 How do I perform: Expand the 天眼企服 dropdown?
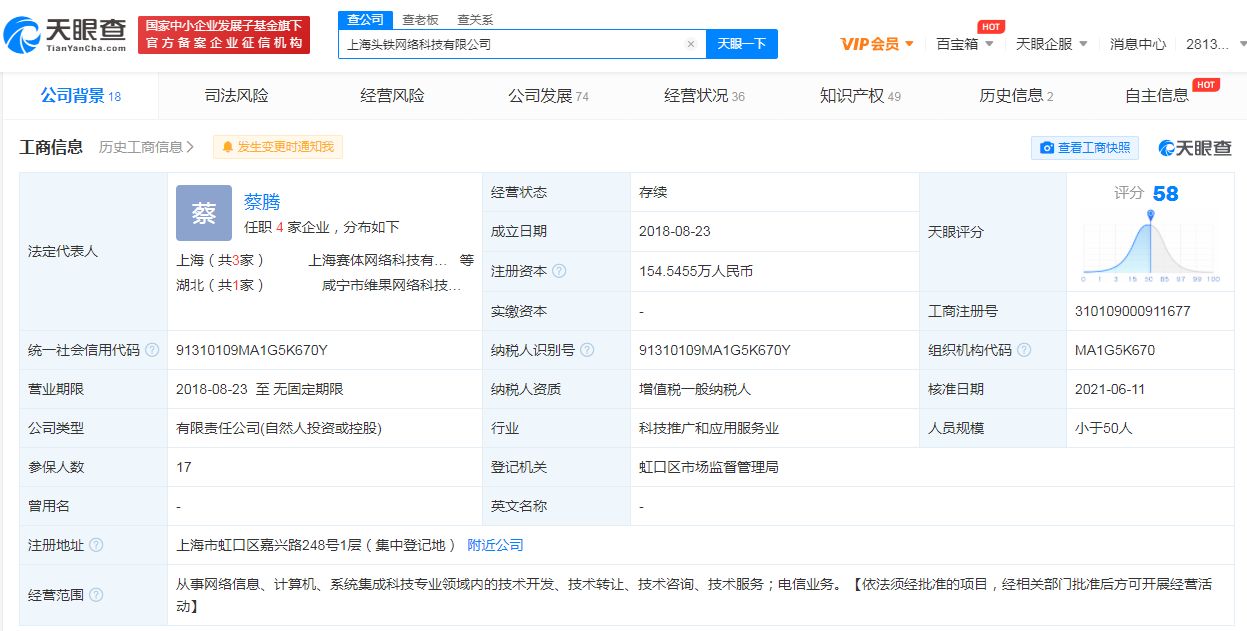coord(1052,44)
